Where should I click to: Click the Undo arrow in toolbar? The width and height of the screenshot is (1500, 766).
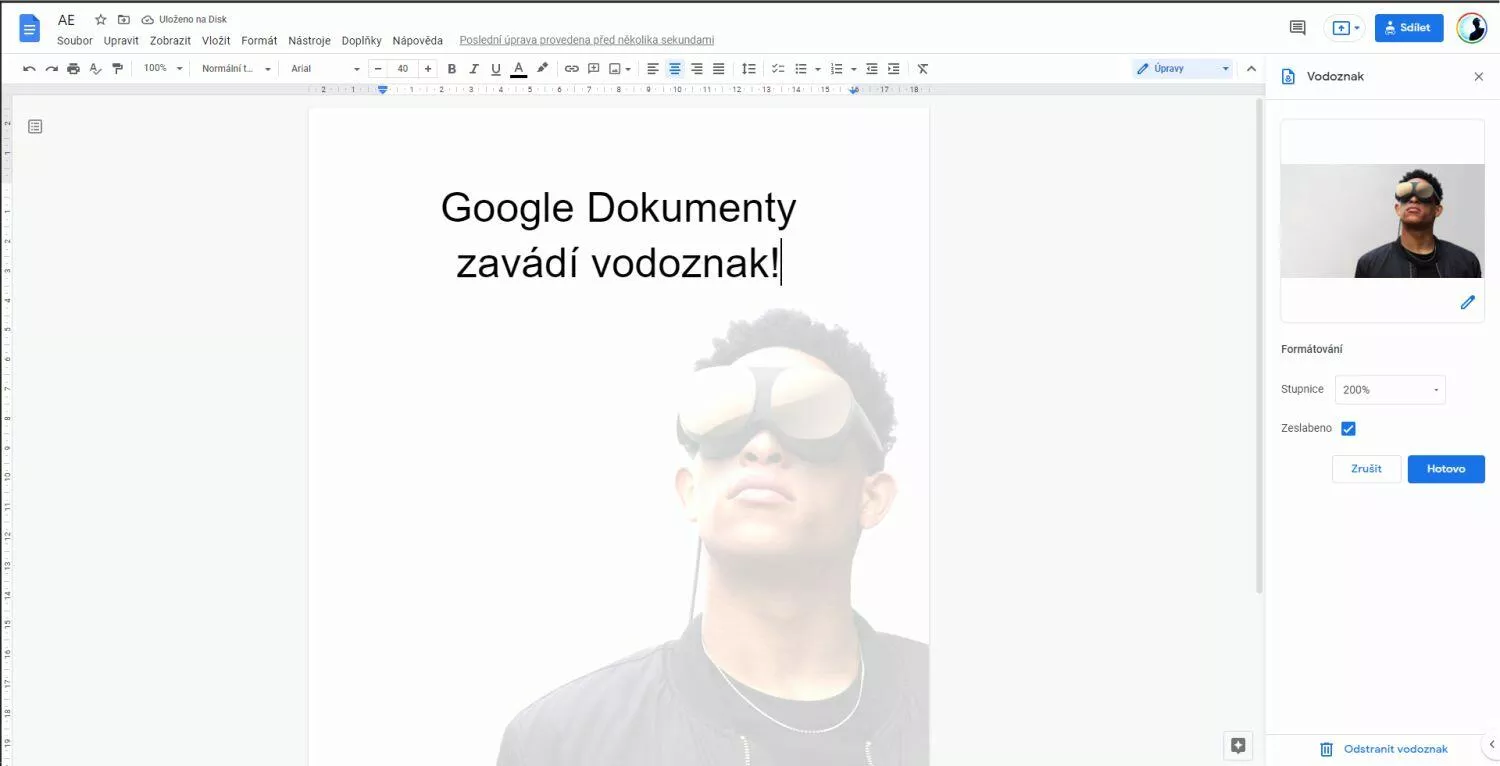29,69
